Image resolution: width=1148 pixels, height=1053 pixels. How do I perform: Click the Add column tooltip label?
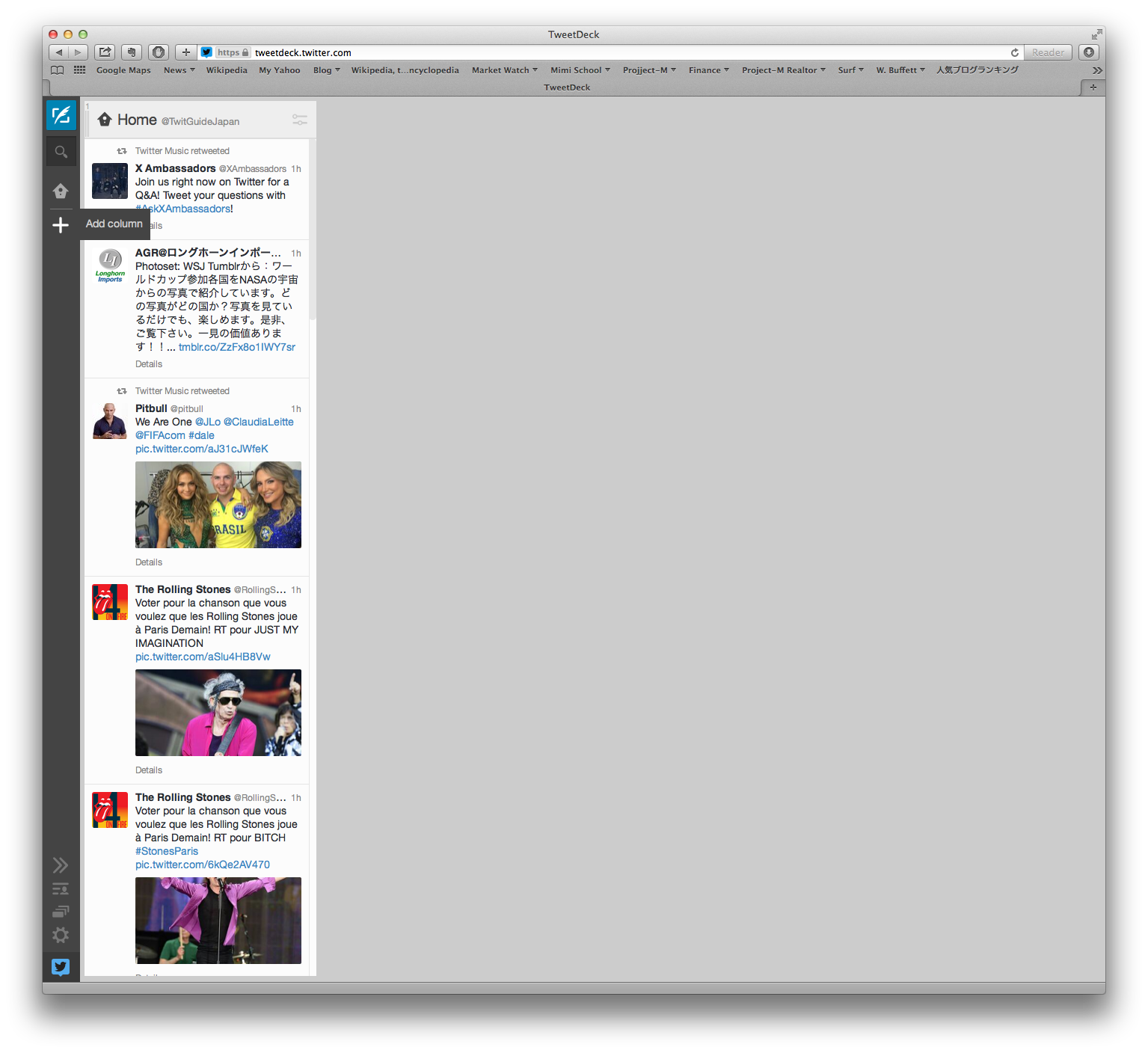114,224
